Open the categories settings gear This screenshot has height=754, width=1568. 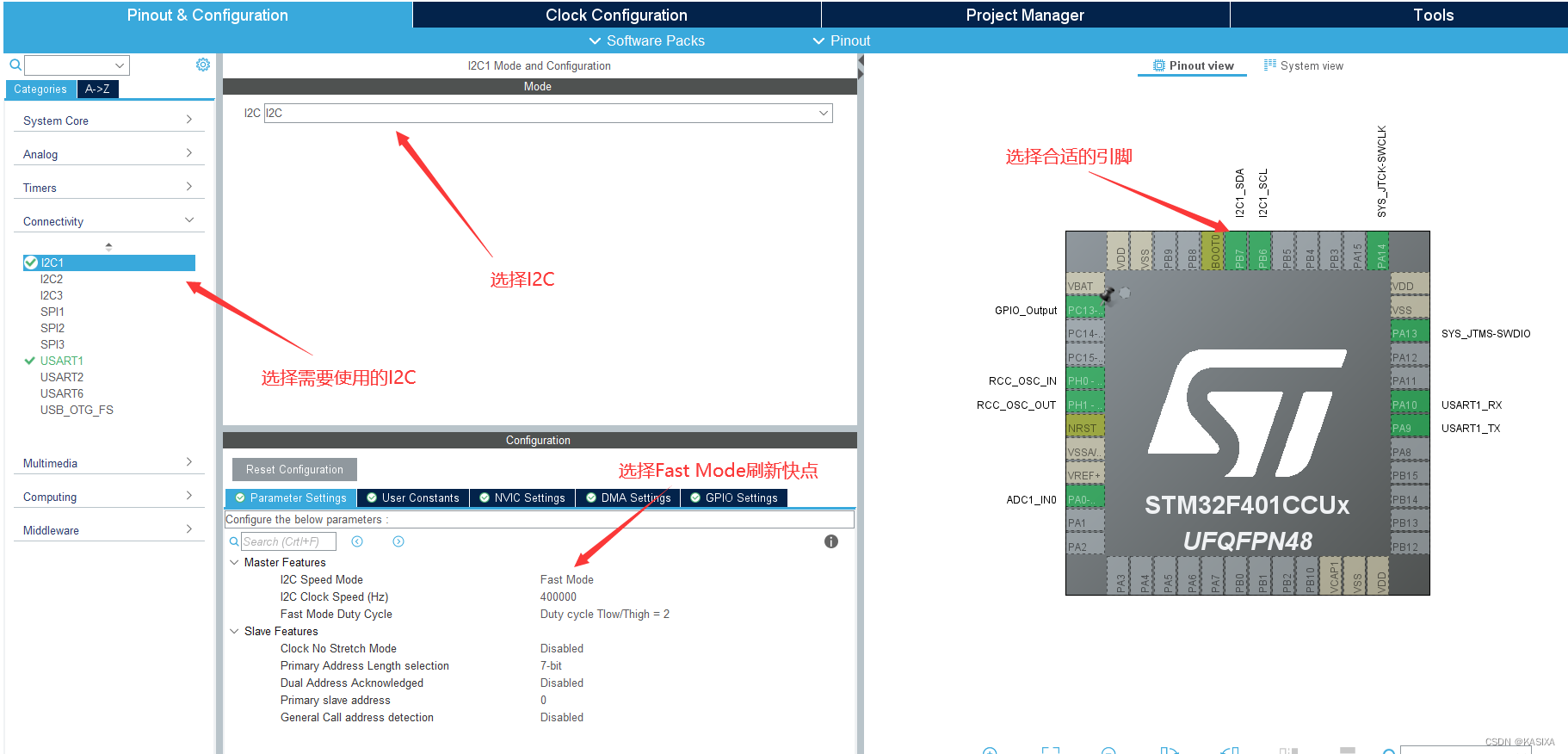point(203,65)
